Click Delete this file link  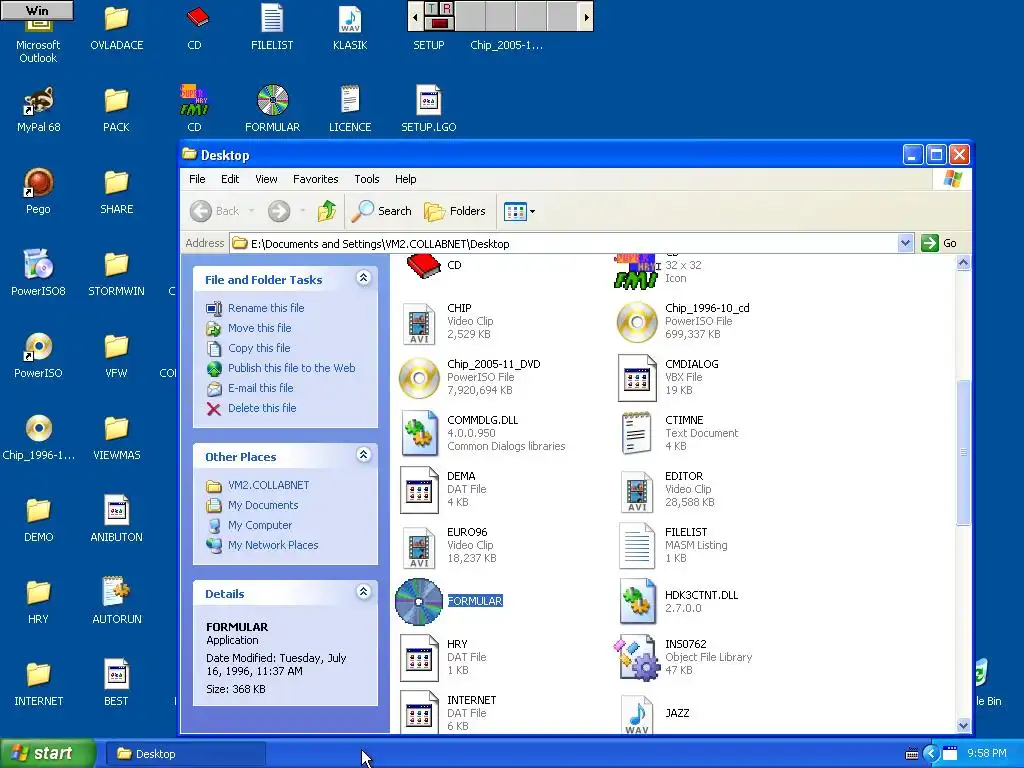coord(262,408)
